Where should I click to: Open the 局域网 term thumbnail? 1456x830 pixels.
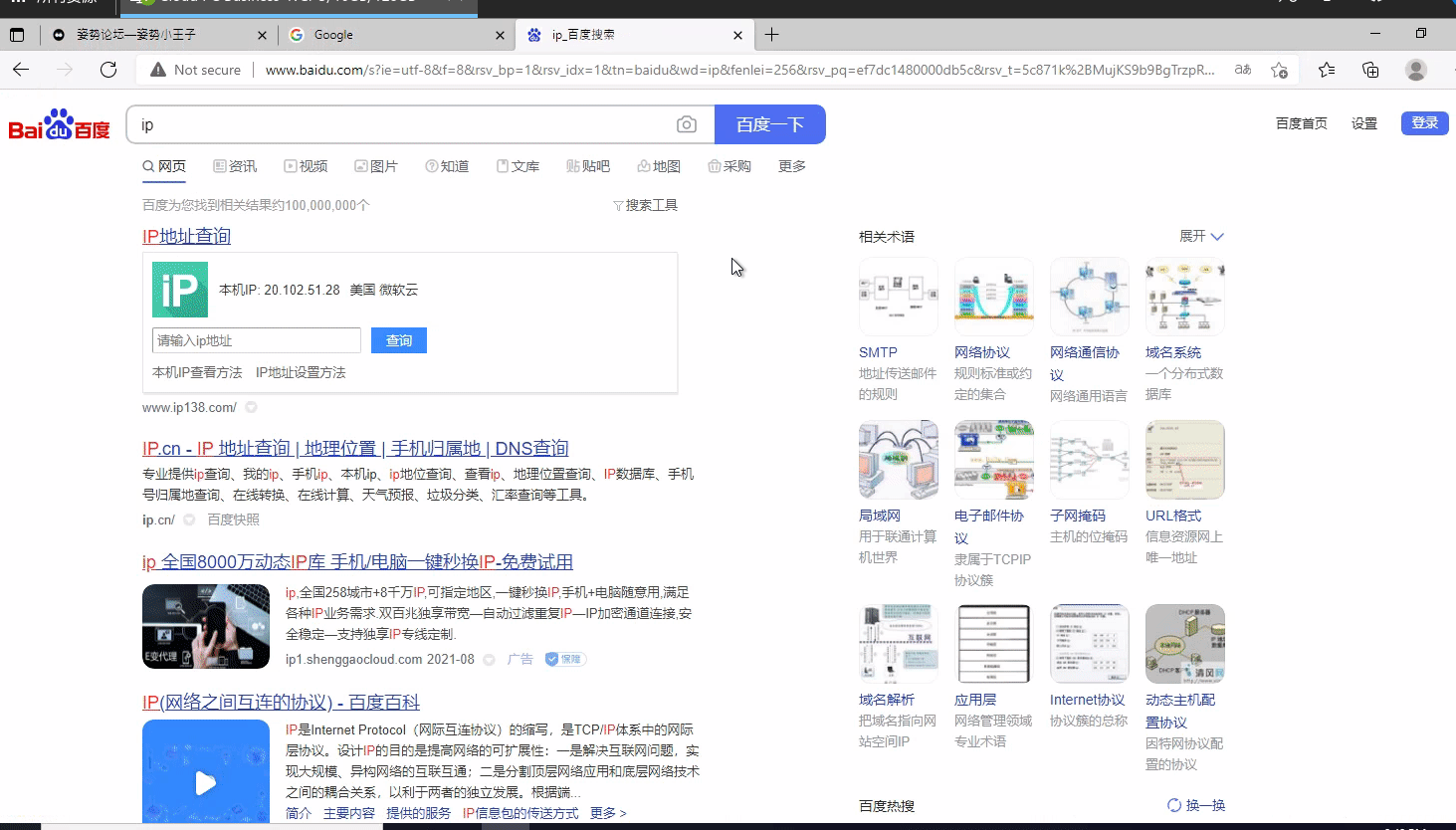(898, 460)
